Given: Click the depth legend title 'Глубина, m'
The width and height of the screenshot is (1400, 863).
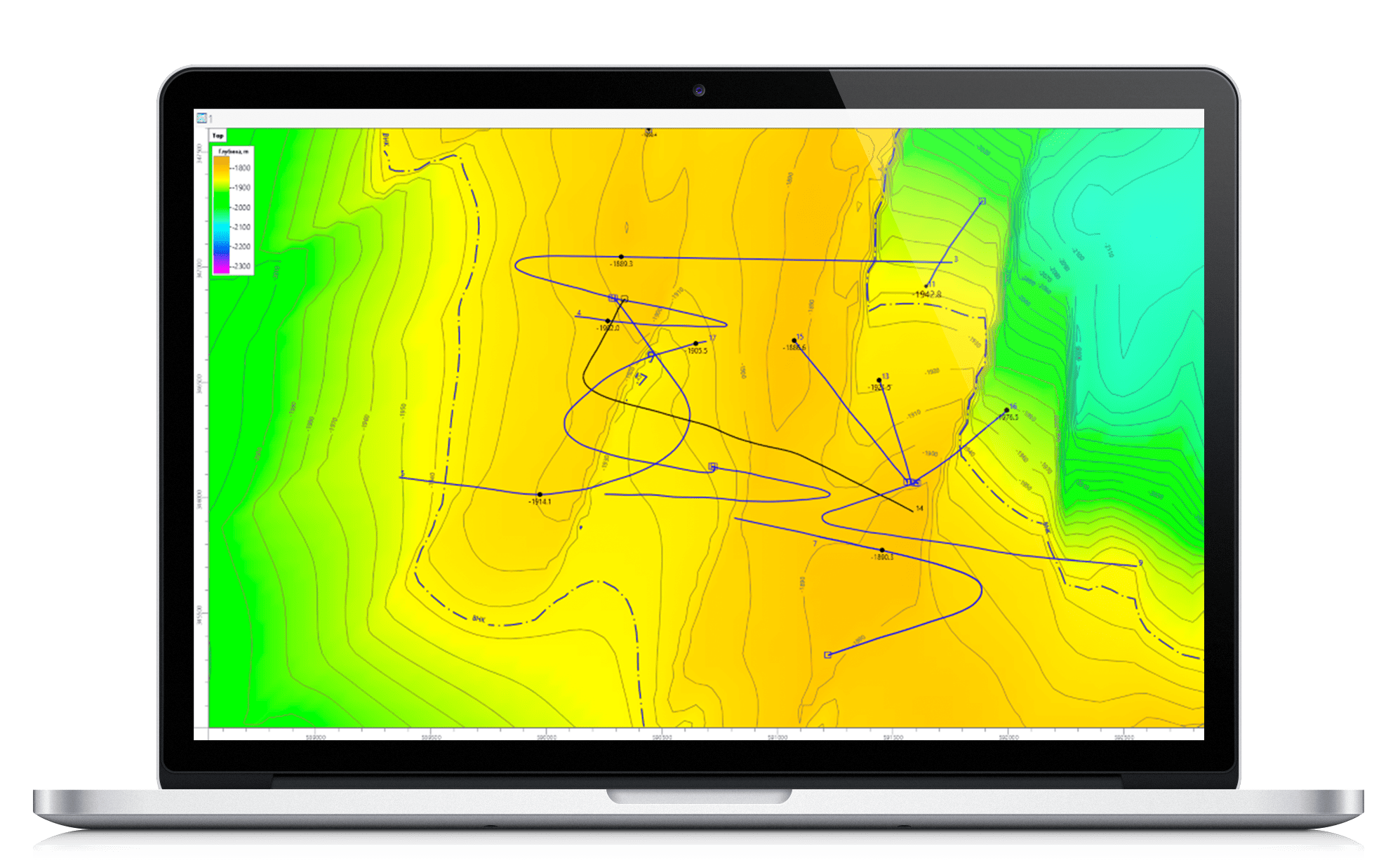Looking at the screenshot, I should click(233, 152).
